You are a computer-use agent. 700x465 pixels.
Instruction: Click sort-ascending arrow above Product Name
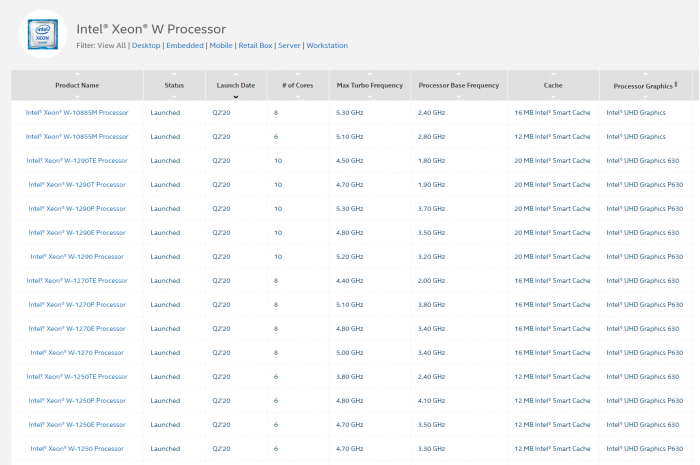(x=77, y=75)
